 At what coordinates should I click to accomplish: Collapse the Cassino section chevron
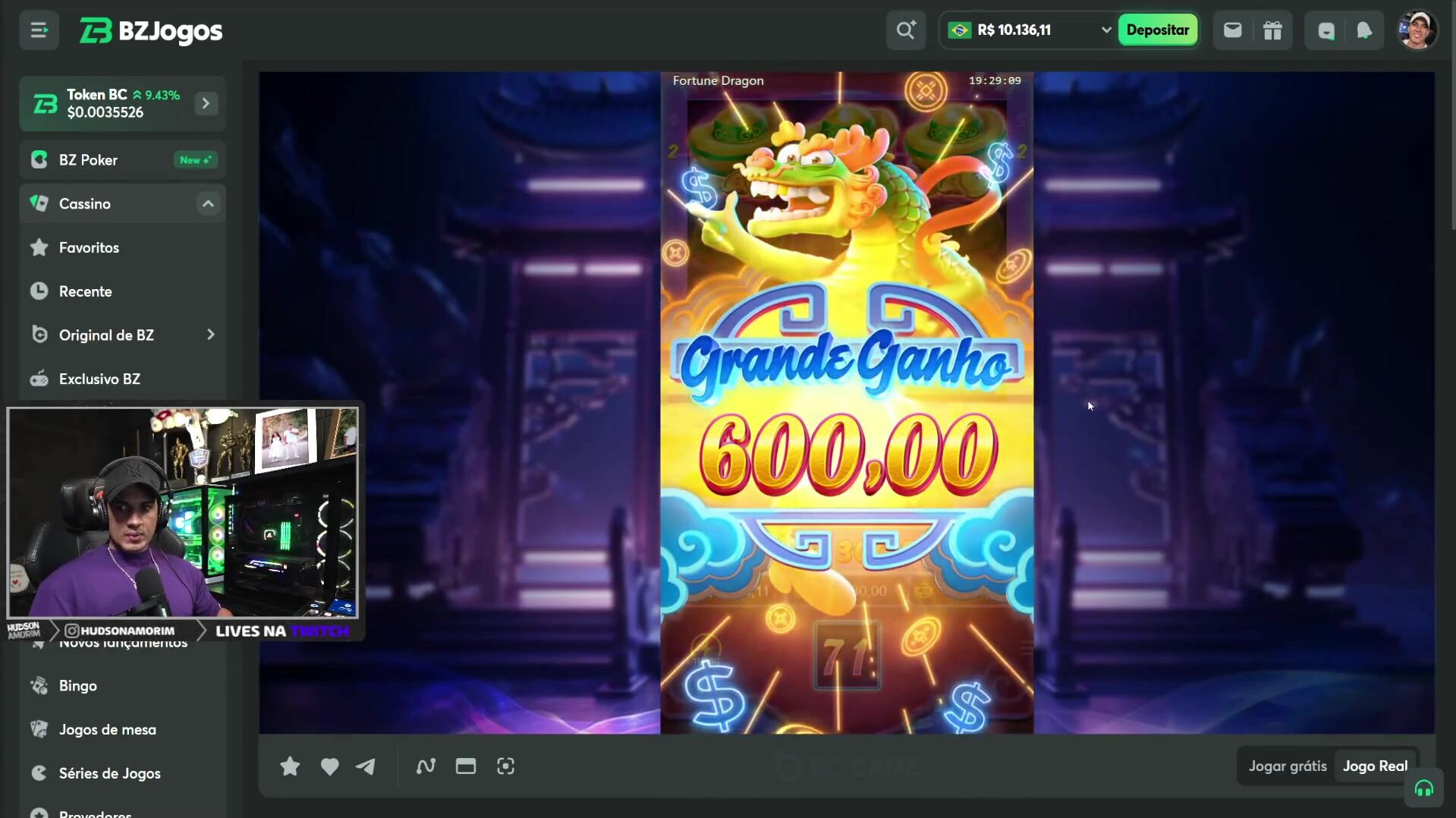[x=208, y=203]
